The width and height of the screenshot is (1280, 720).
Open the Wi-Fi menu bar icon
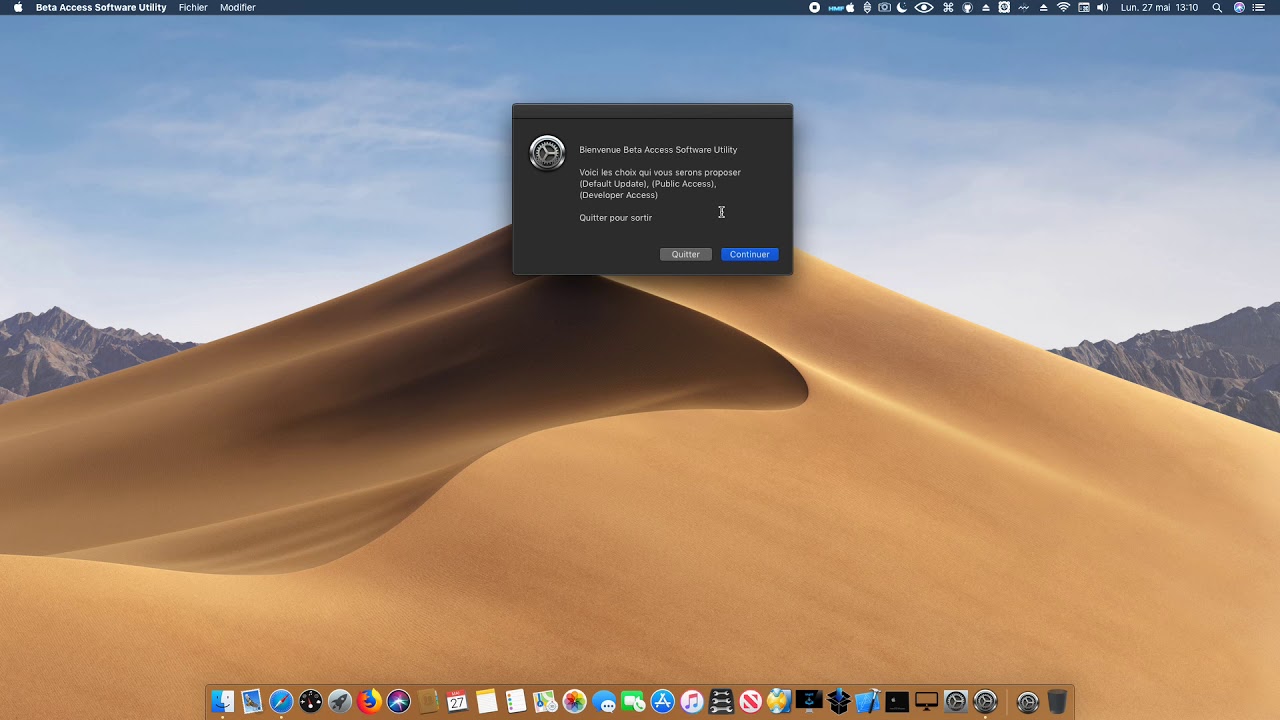(1063, 7)
